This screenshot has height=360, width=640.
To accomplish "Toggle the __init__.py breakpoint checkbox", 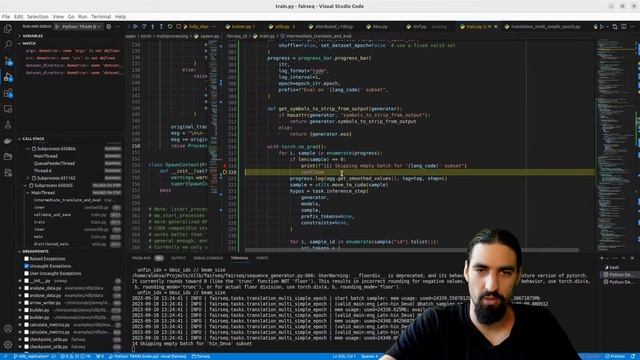I will (27, 281).
